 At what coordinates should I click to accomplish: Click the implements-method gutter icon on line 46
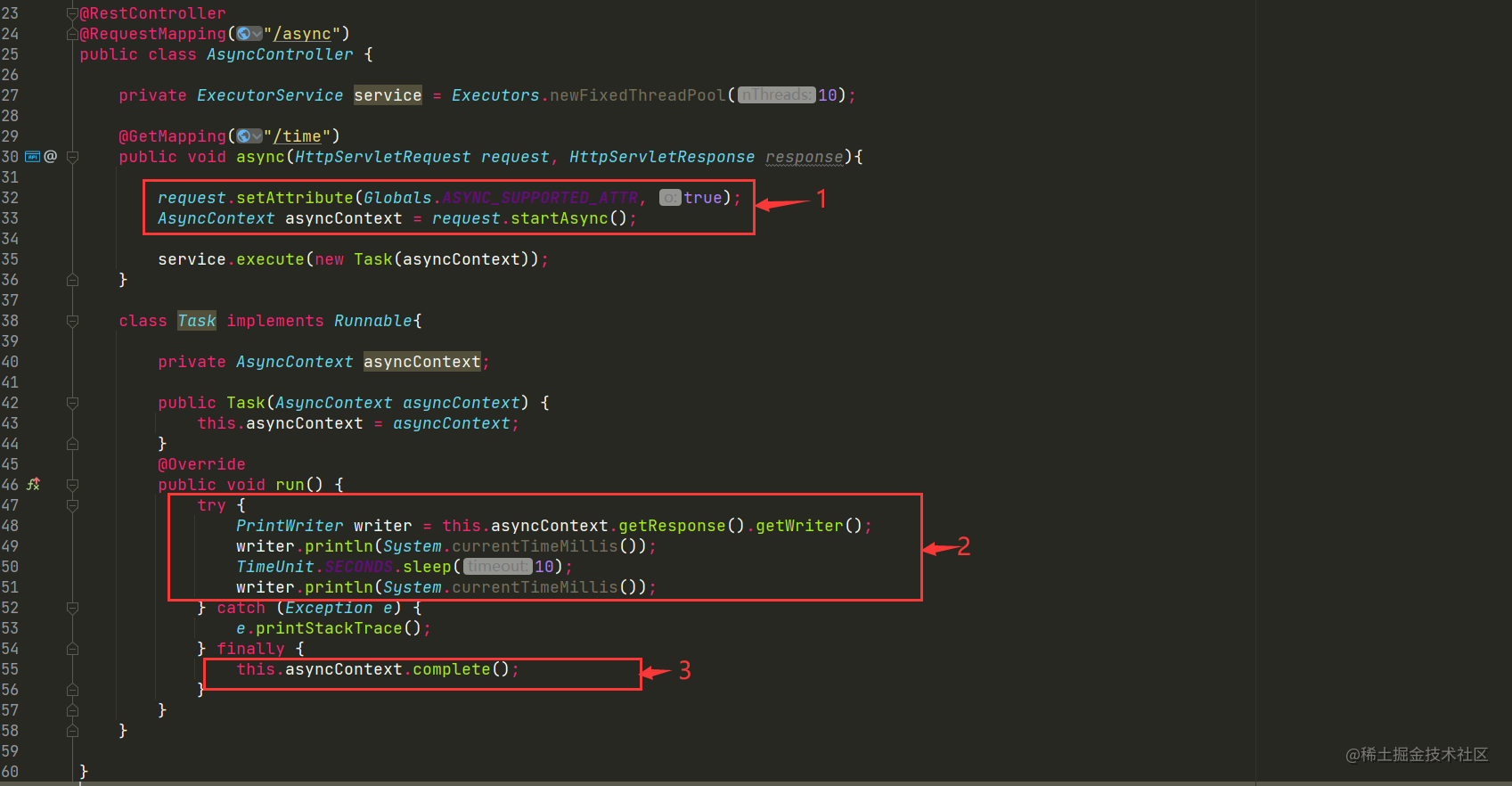34,484
